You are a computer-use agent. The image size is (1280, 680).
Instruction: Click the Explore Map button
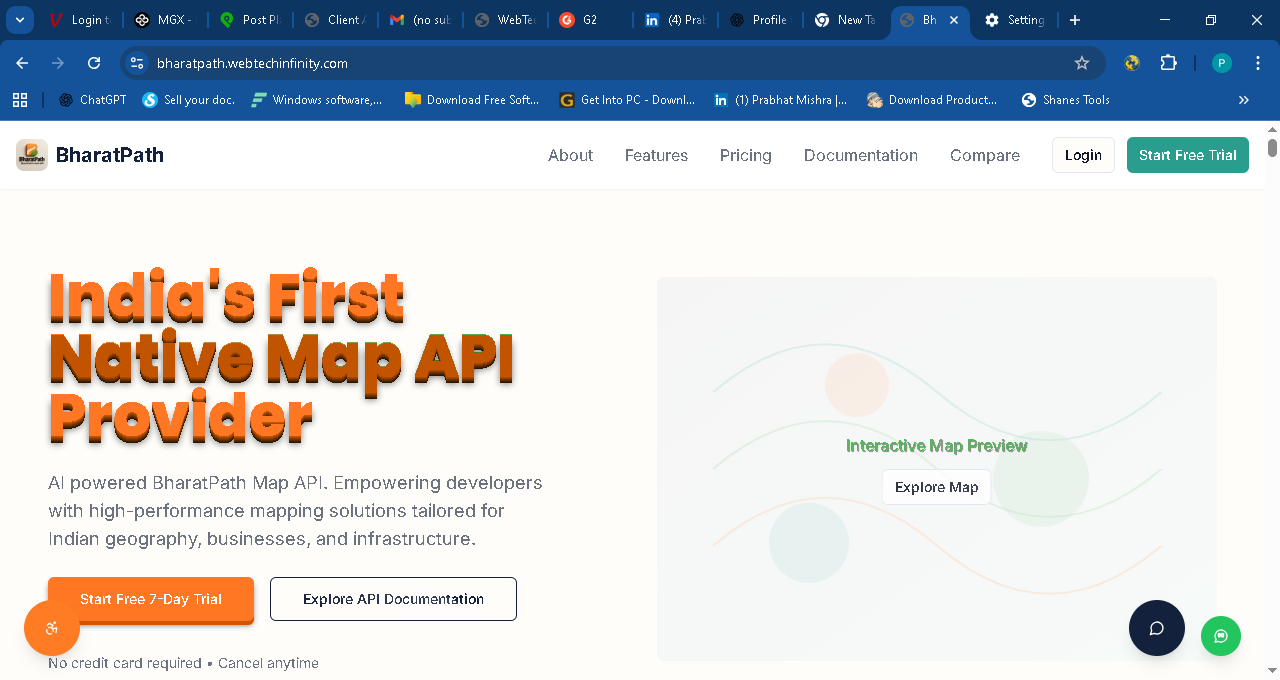[936, 487]
